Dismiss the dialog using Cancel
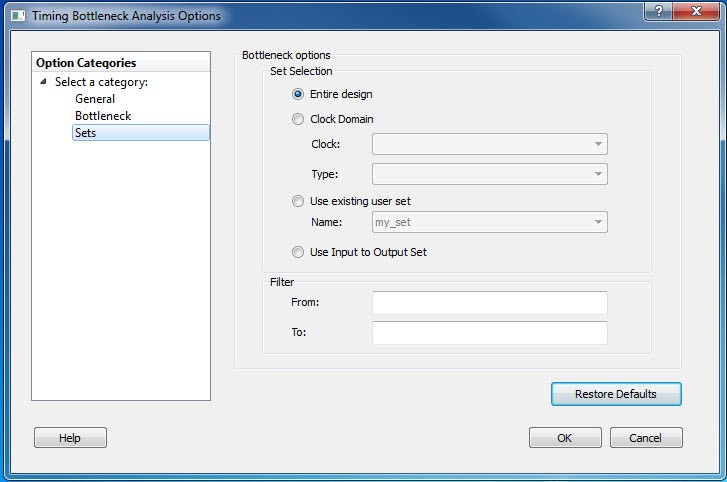Screen dimensions: 727x482 point(645,438)
